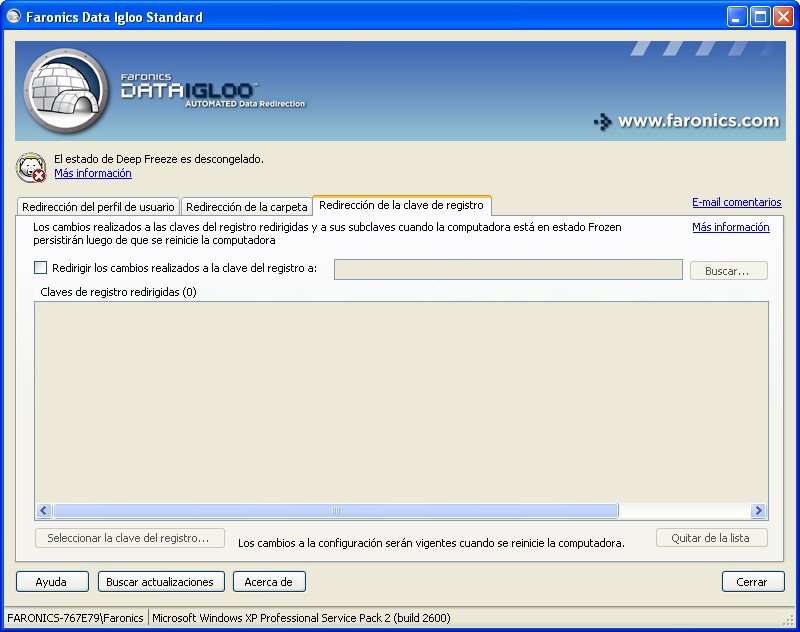Open Más información link under Deep Freeze status

pyautogui.click(x=93, y=173)
